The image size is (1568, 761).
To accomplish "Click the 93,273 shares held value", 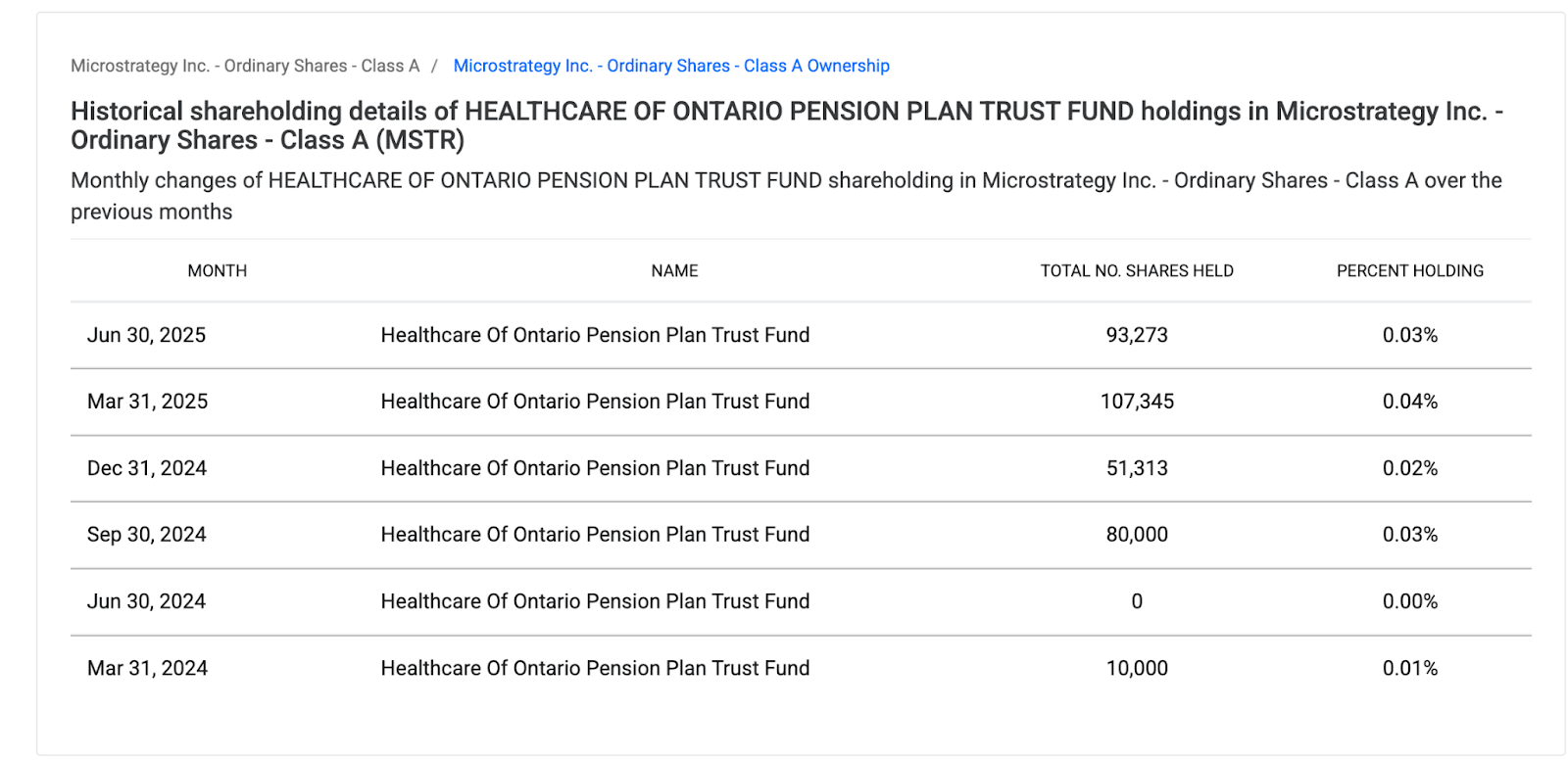I will pyautogui.click(x=1137, y=335).
